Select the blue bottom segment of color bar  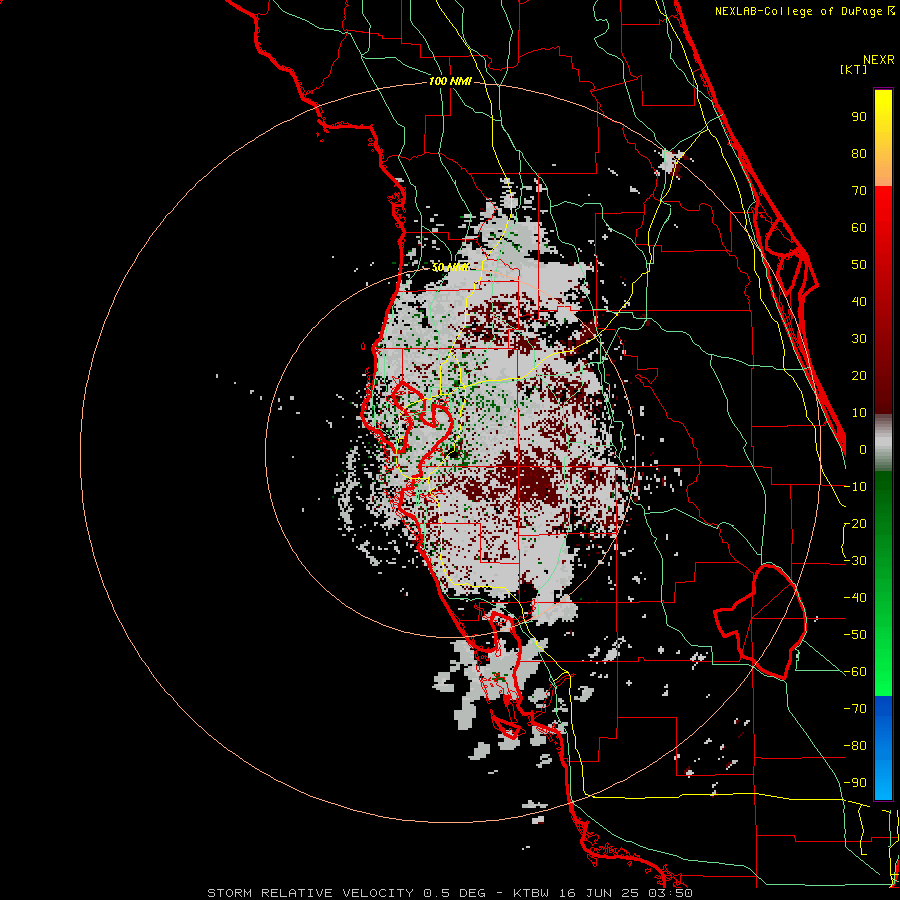tap(883, 747)
